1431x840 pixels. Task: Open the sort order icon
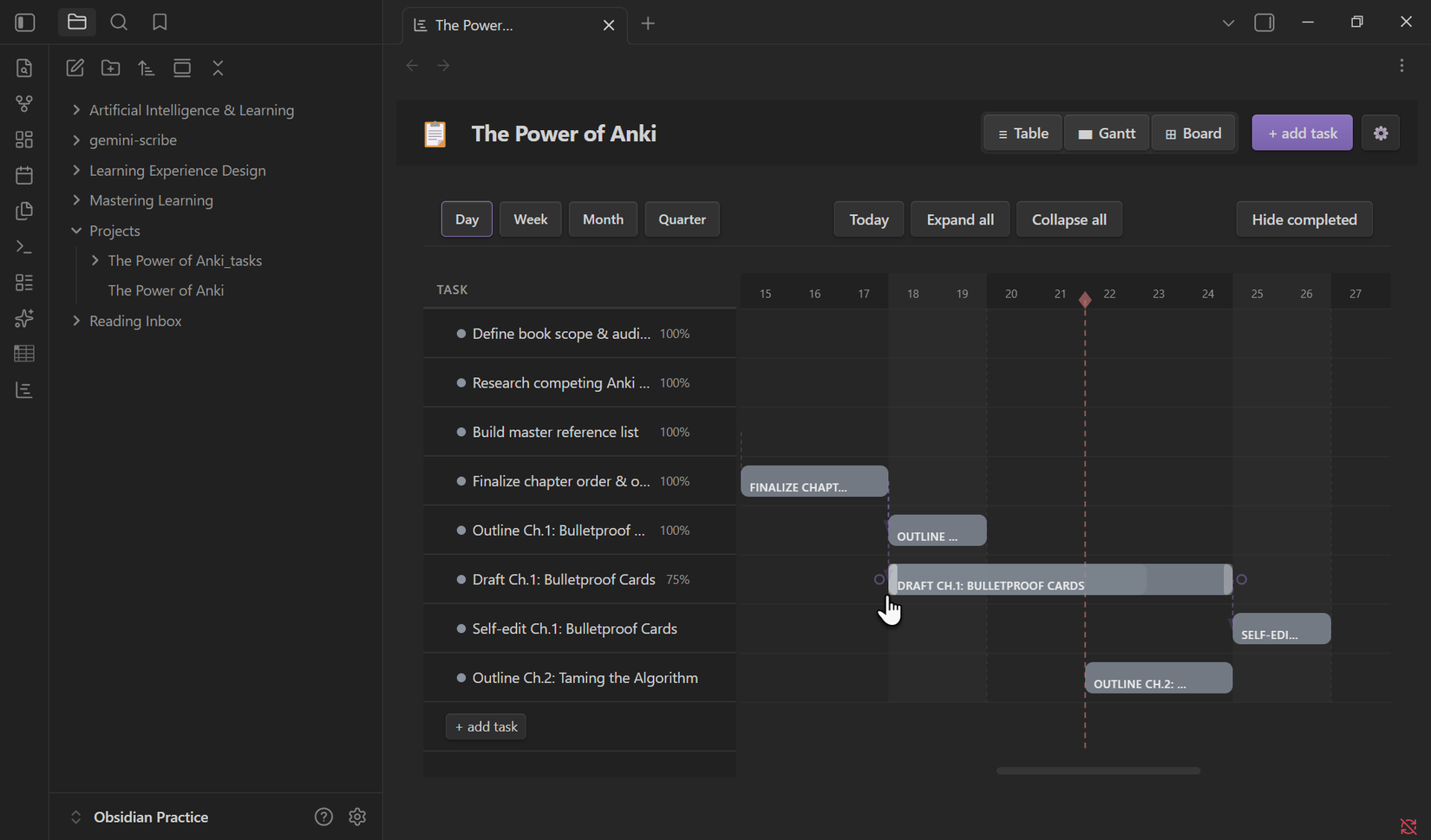click(x=147, y=68)
